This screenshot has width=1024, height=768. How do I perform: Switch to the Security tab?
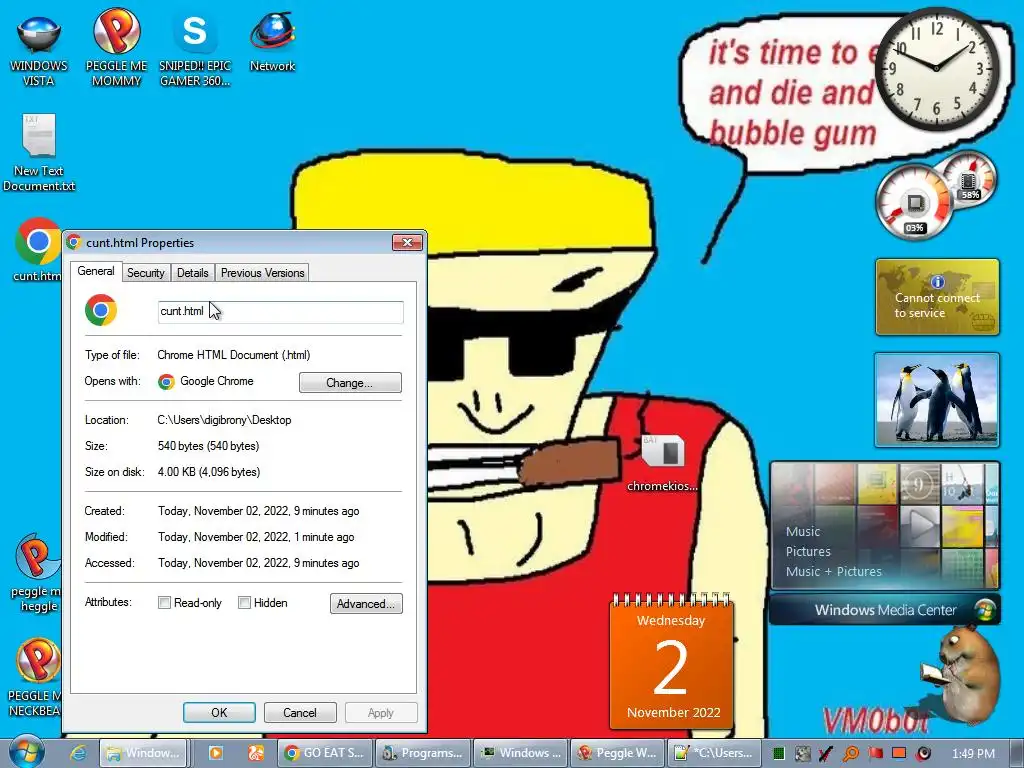[x=146, y=273]
